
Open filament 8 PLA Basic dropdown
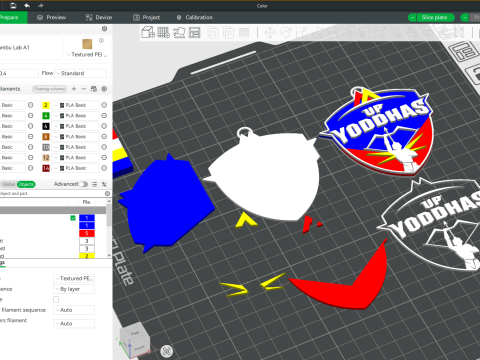point(75,137)
